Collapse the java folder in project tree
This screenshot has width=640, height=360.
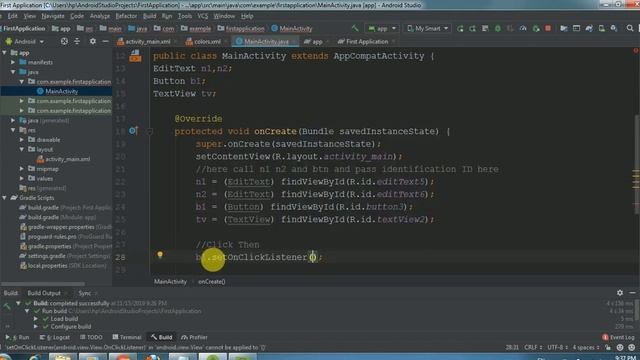[x=13, y=72]
